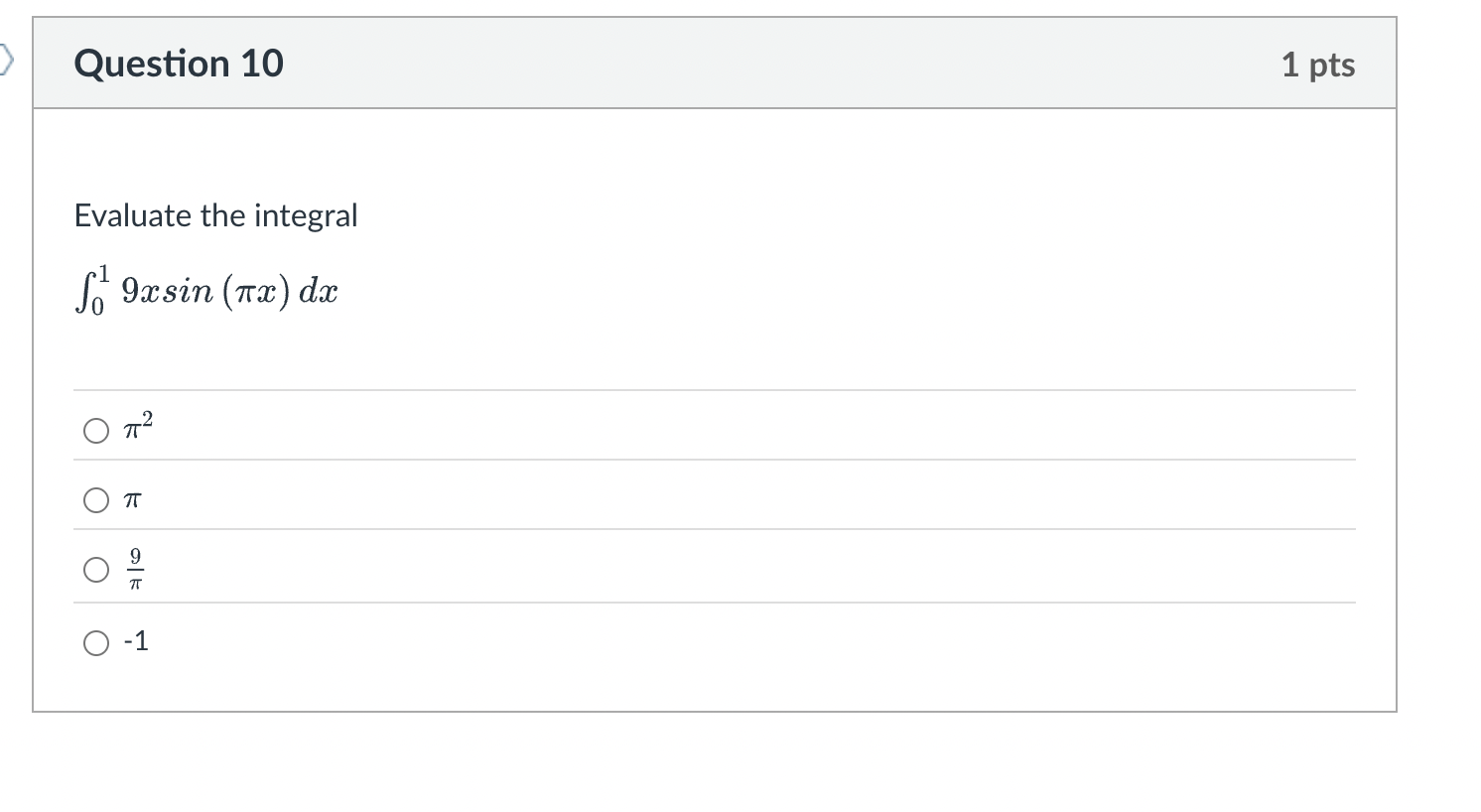Click the -1 answer label text
Viewport: 1481px width, 812px height.
(136, 641)
